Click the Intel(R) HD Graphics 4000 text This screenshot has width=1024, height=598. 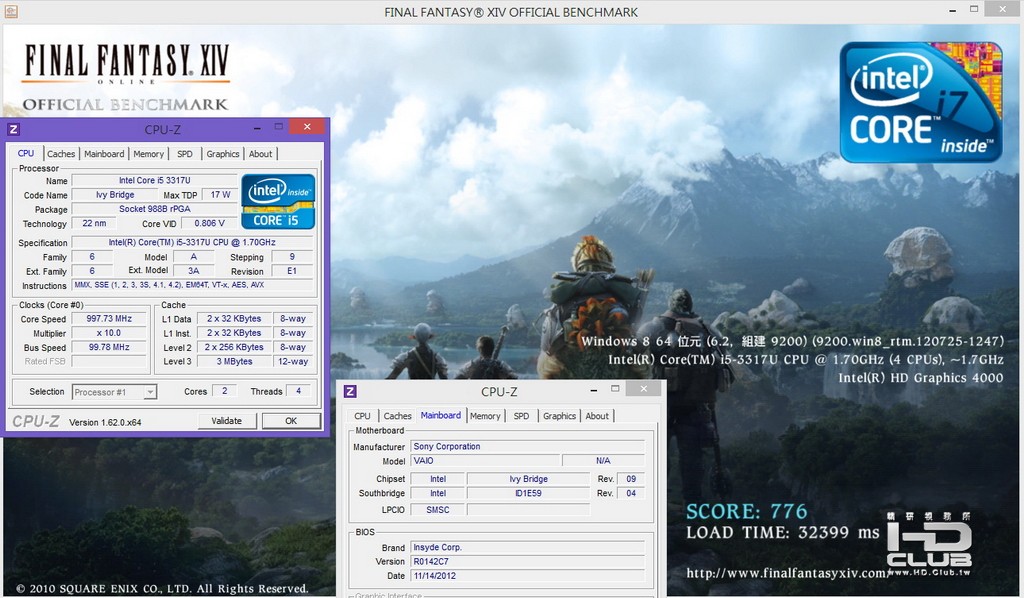(921, 378)
